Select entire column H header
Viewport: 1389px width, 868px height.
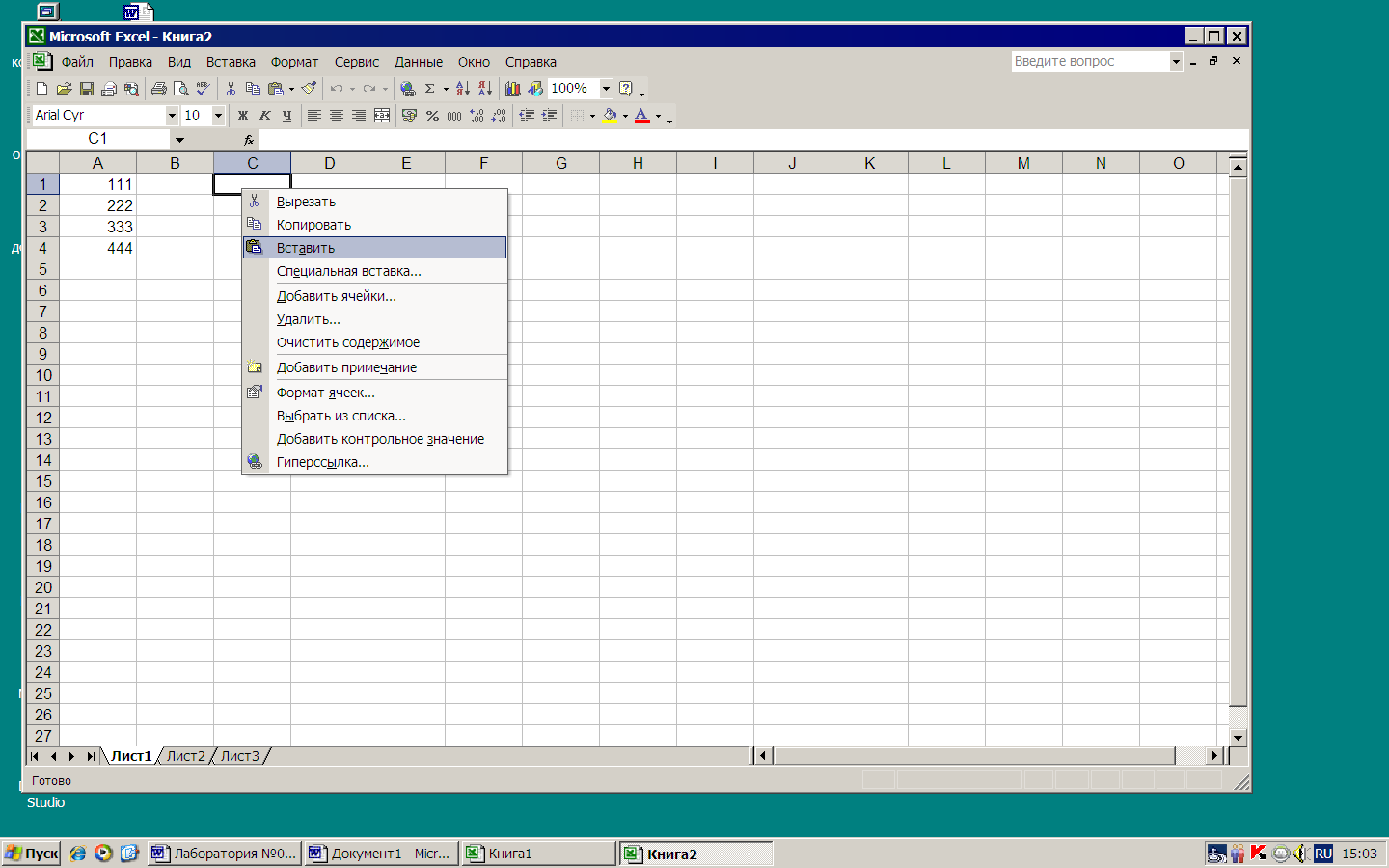(x=638, y=163)
